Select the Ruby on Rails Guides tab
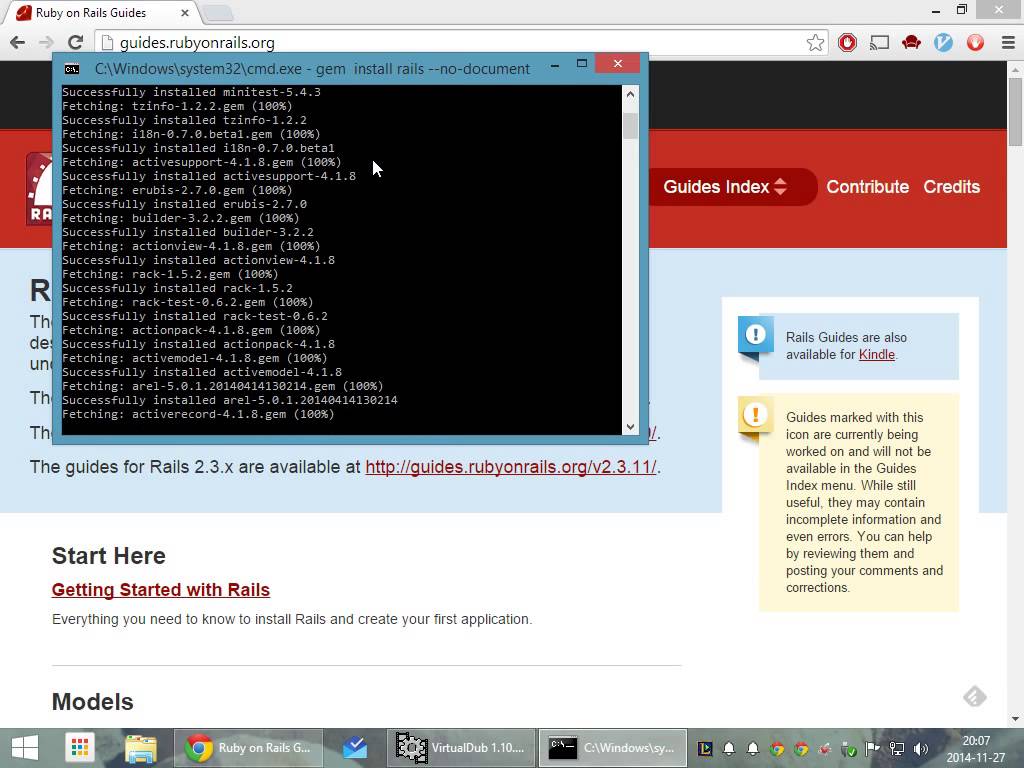Viewport: 1024px width, 768px height. pos(101,12)
